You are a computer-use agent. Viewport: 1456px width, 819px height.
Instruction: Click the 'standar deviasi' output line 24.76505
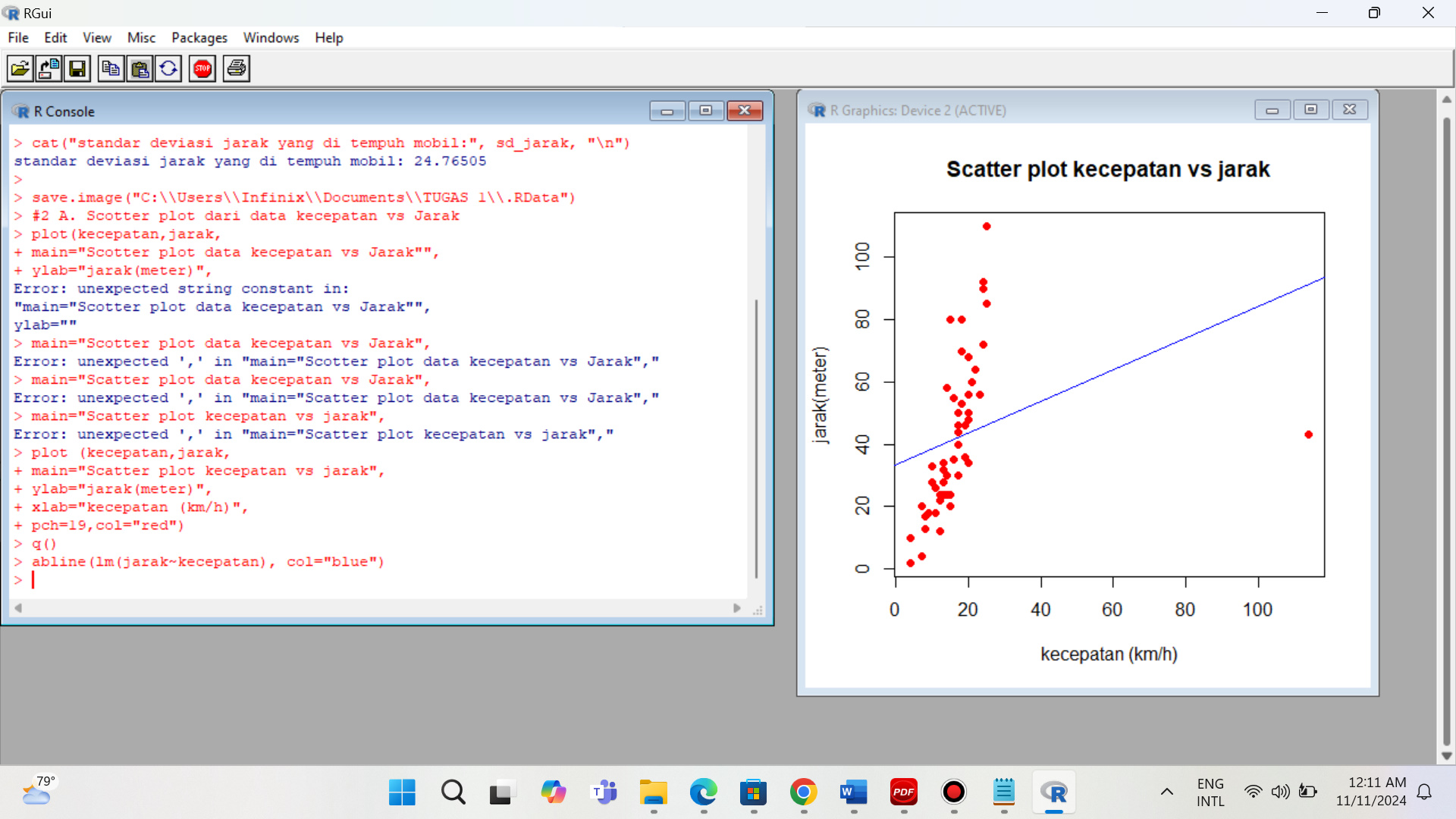(x=250, y=162)
